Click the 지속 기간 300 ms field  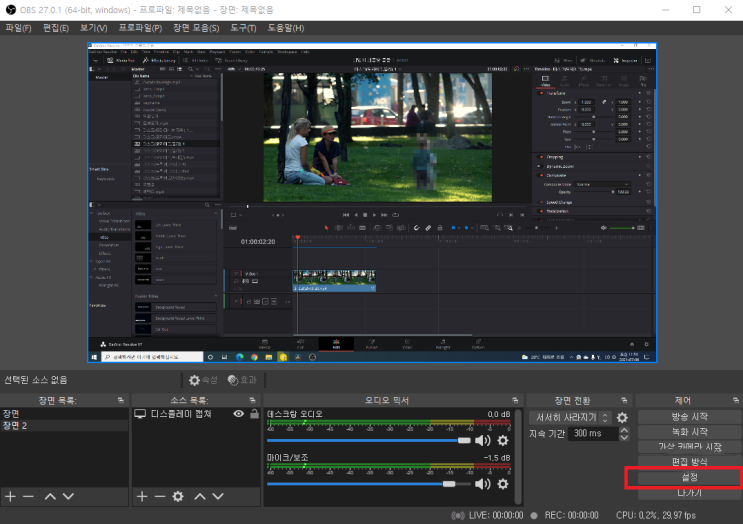point(594,433)
